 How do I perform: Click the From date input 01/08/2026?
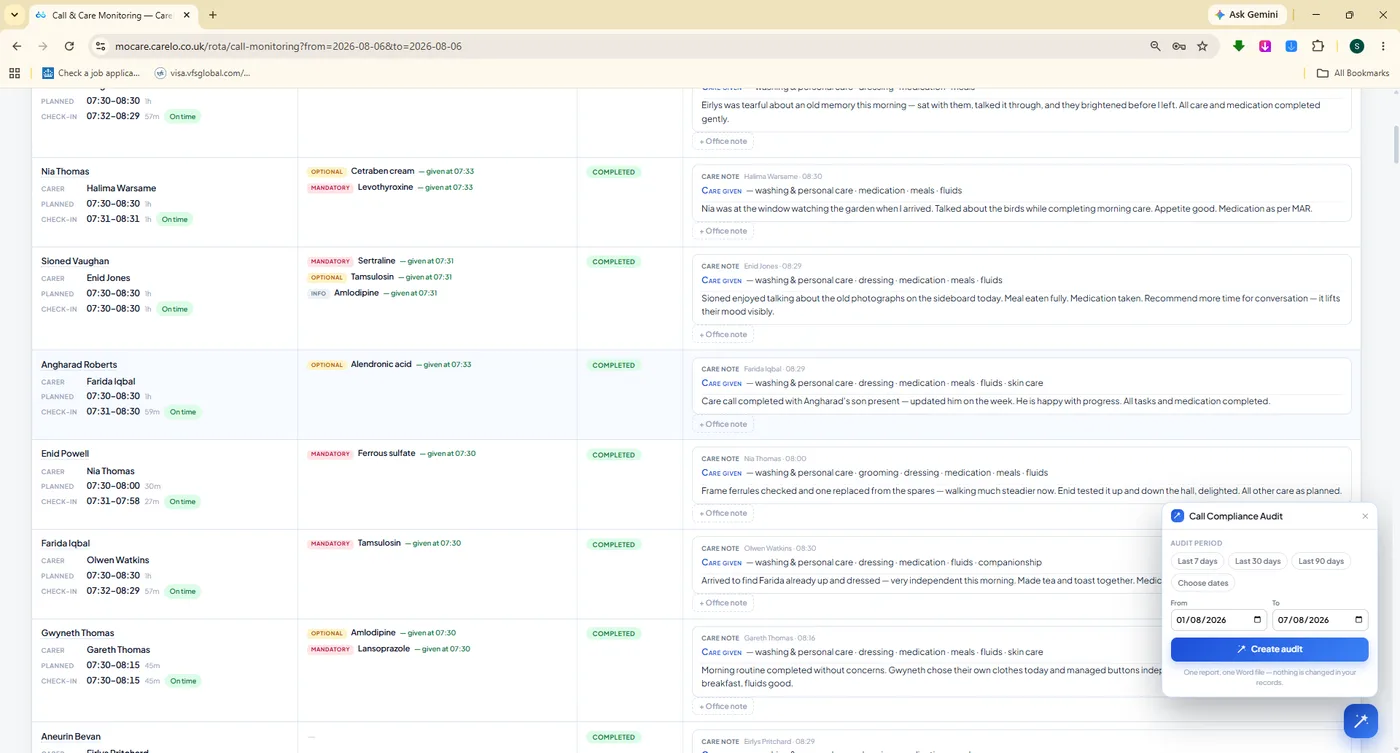1219,620
